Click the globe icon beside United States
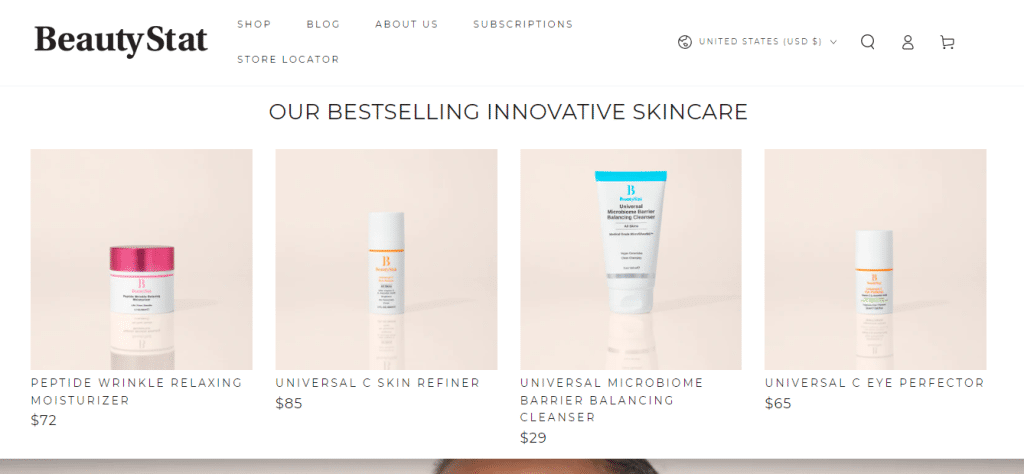1024x474 pixels. 684,42
